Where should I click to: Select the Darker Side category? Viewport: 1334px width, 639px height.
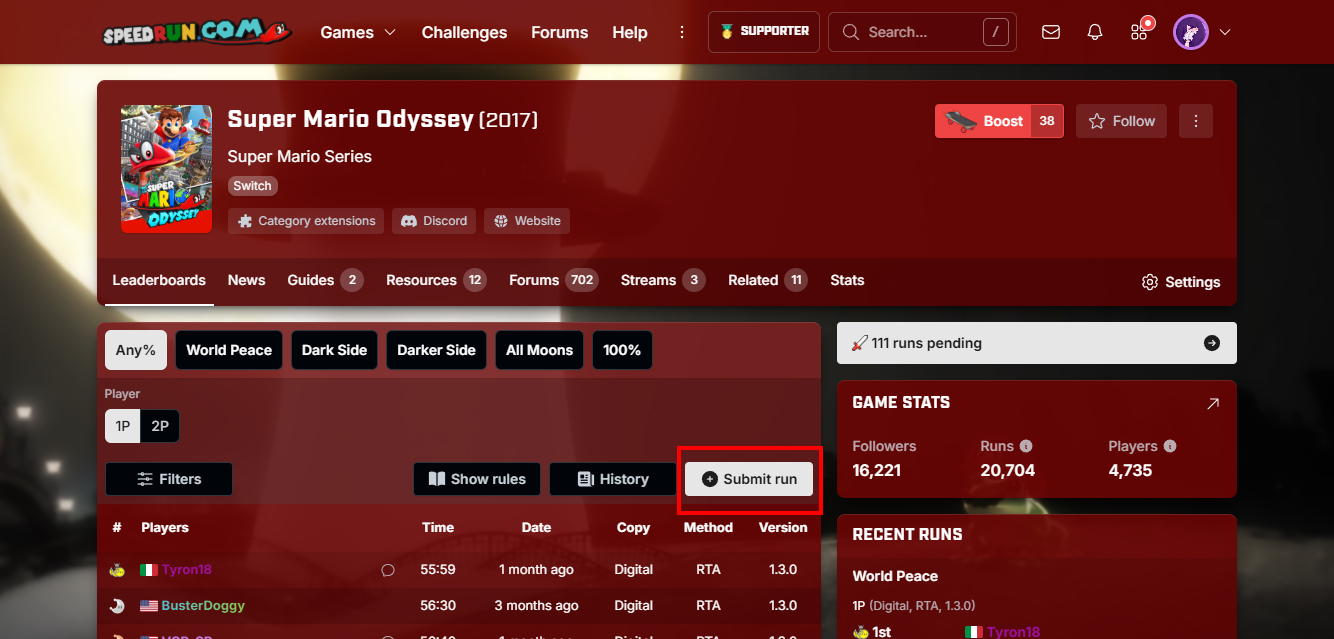pos(436,350)
